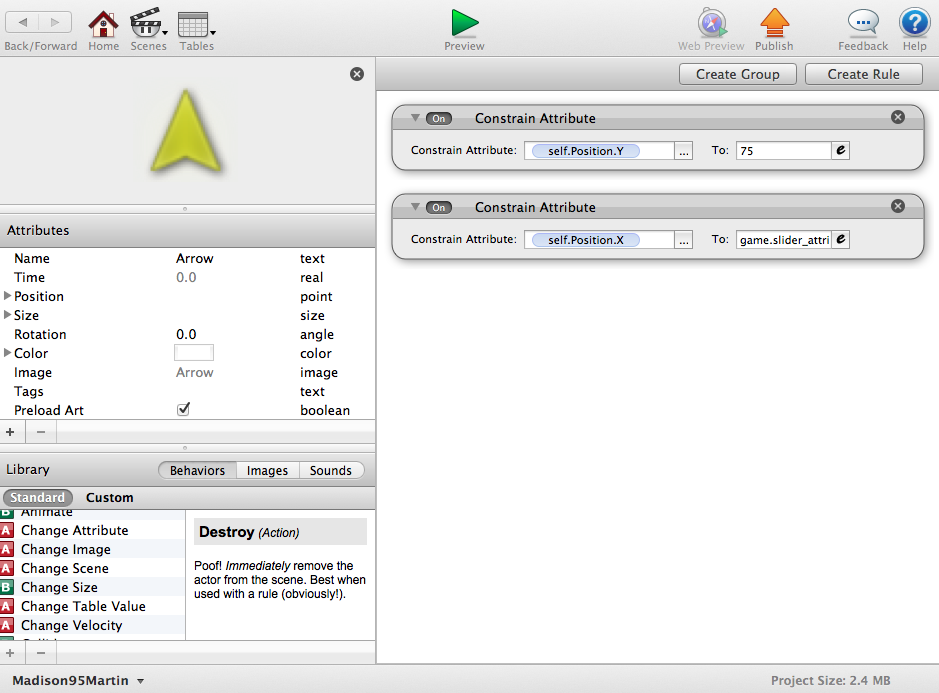Screen dimensions: 939x693
Task: Select Change Attribute in the library
Action: [x=92, y=530]
